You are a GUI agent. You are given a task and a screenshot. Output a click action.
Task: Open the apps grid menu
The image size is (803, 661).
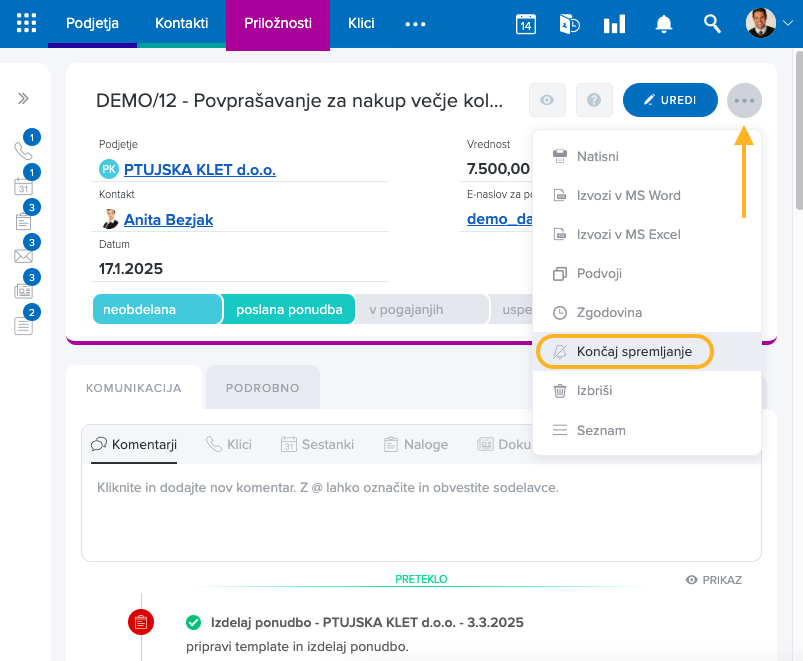(27, 24)
